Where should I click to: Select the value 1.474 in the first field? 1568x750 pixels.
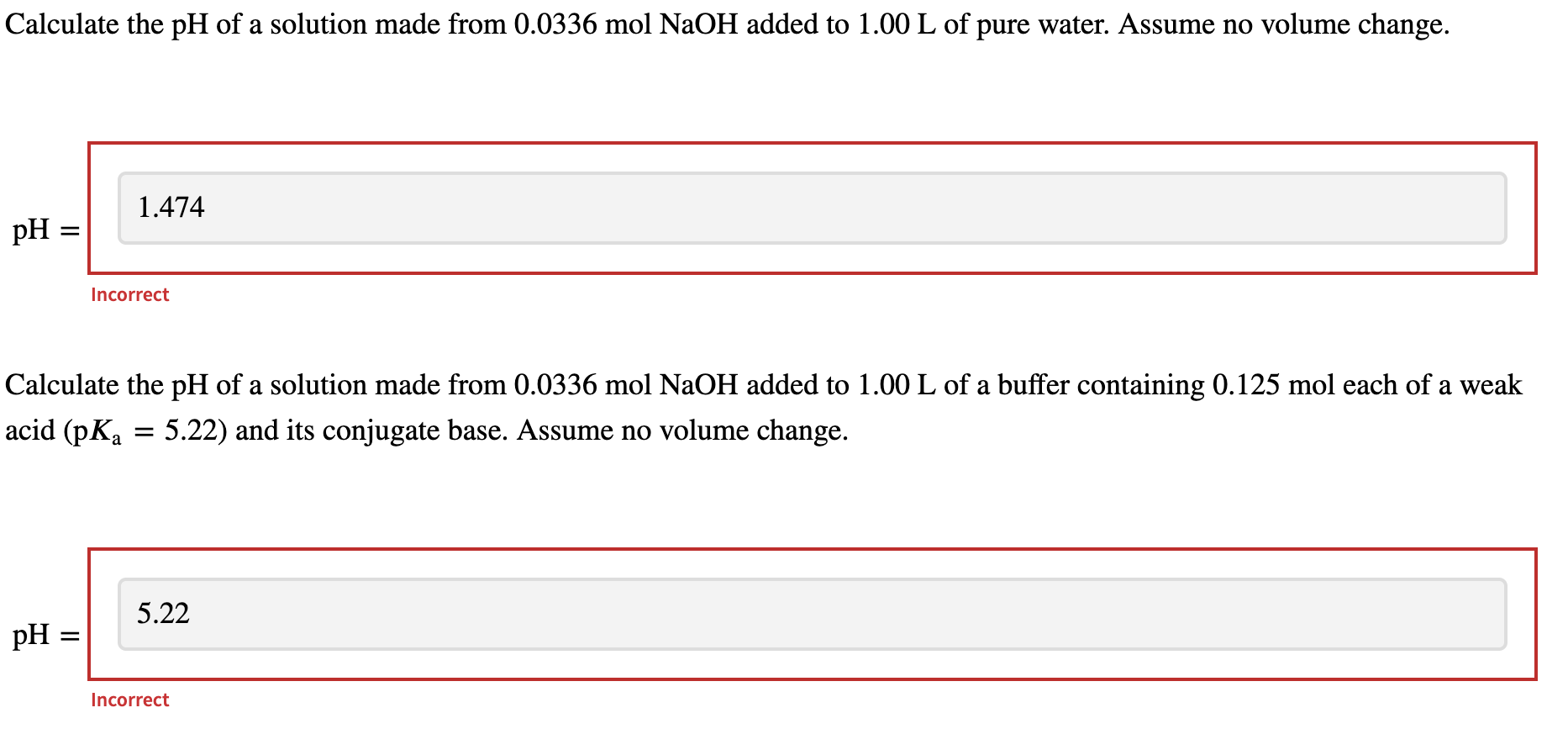pos(171,206)
